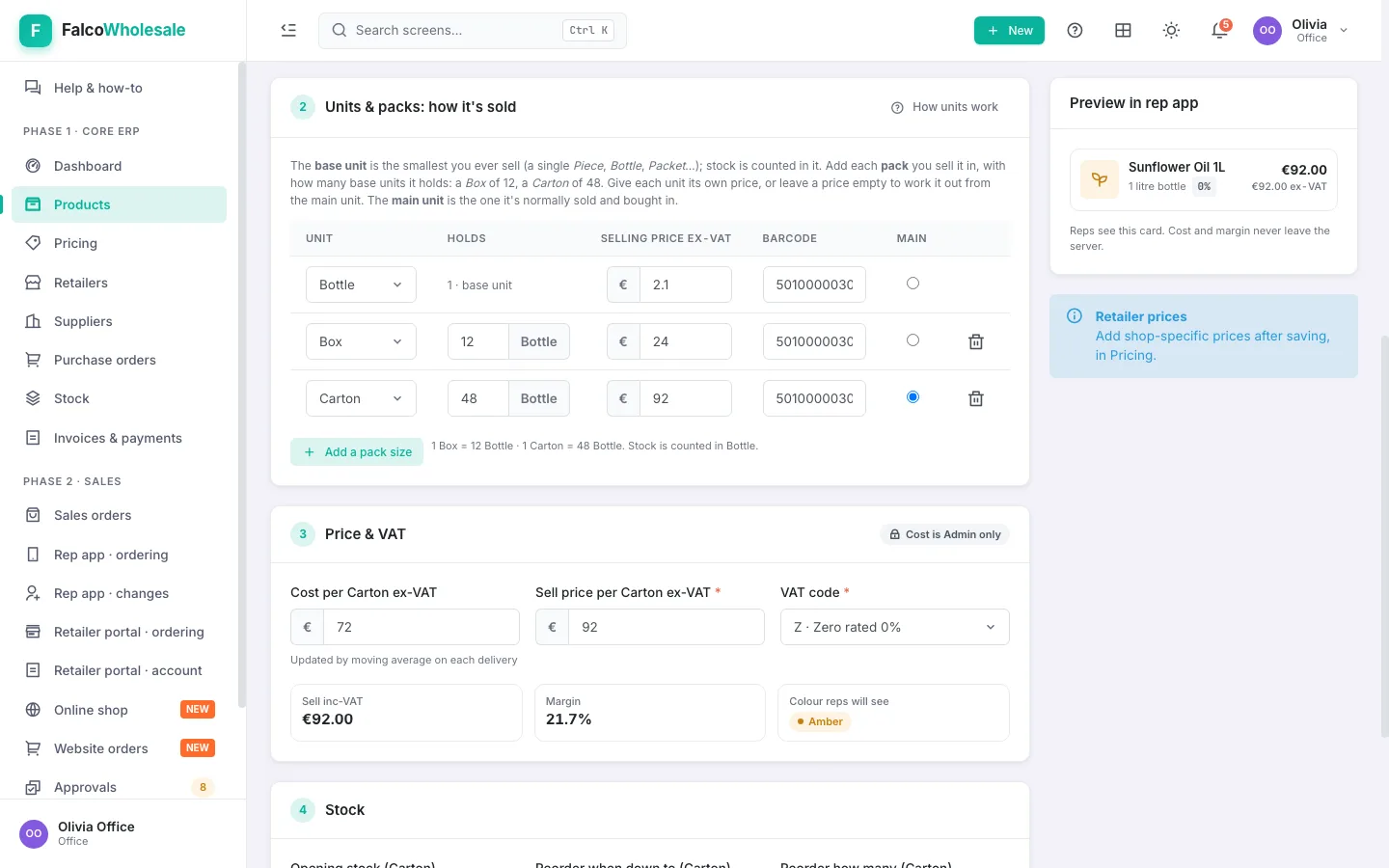Click the sidebar scrollbar
The width and height of the screenshot is (1389, 868).
pos(241,386)
